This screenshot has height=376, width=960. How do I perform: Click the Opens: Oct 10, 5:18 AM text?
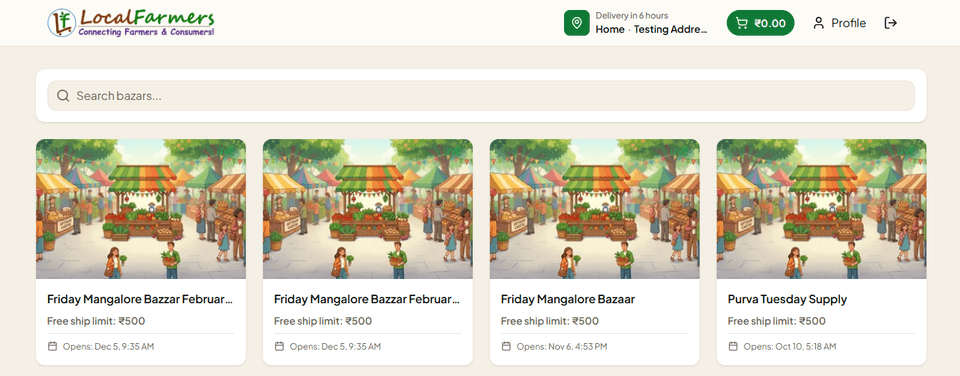(790, 347)
